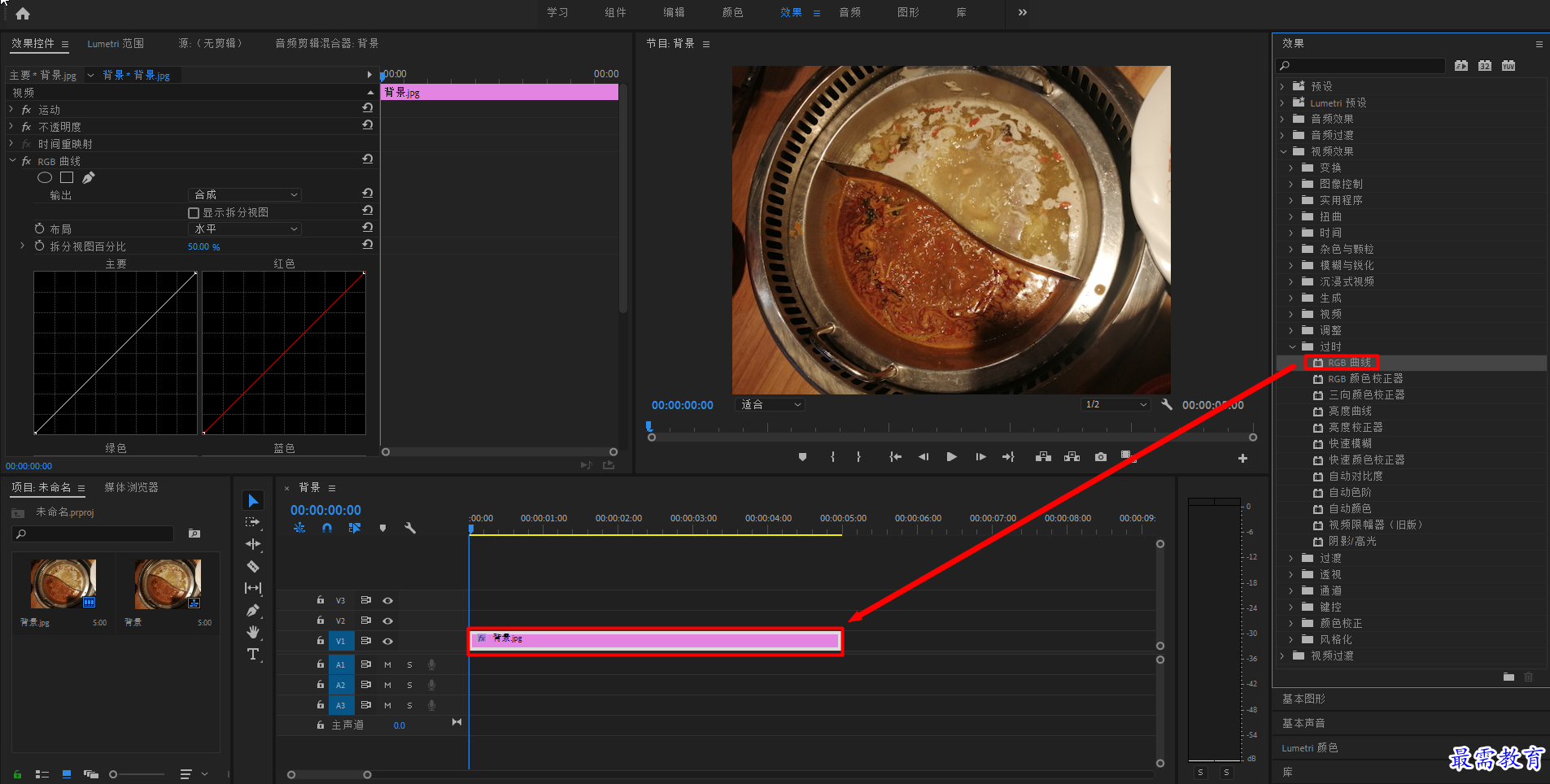Collapse the Video Effects folder

click(x=1283, y=151)
